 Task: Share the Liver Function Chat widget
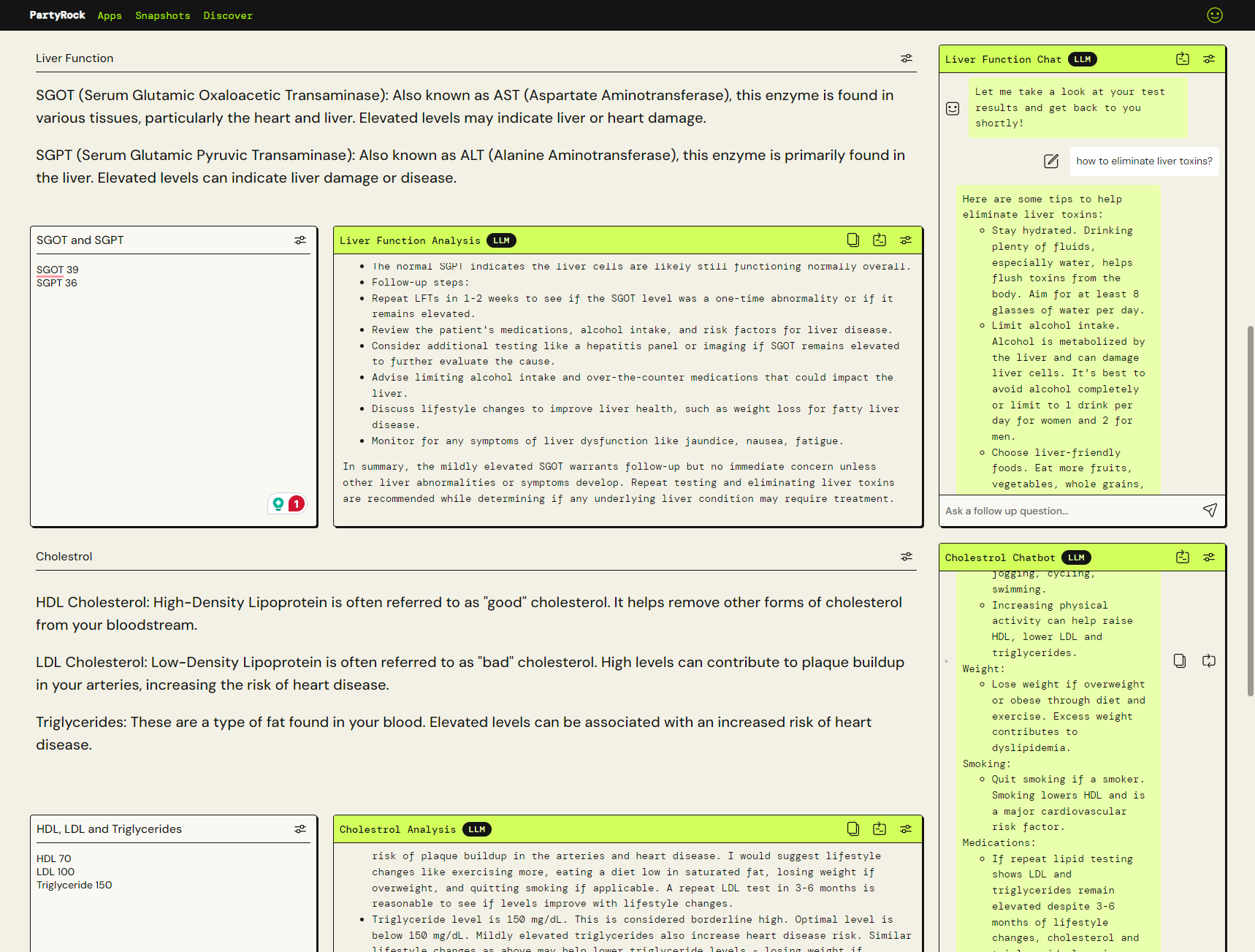[x=1182, y=58]
